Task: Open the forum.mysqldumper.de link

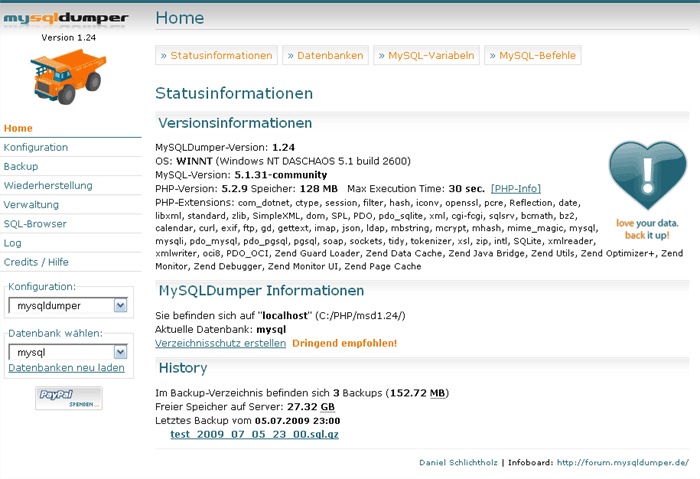Action: coord(623,462)
